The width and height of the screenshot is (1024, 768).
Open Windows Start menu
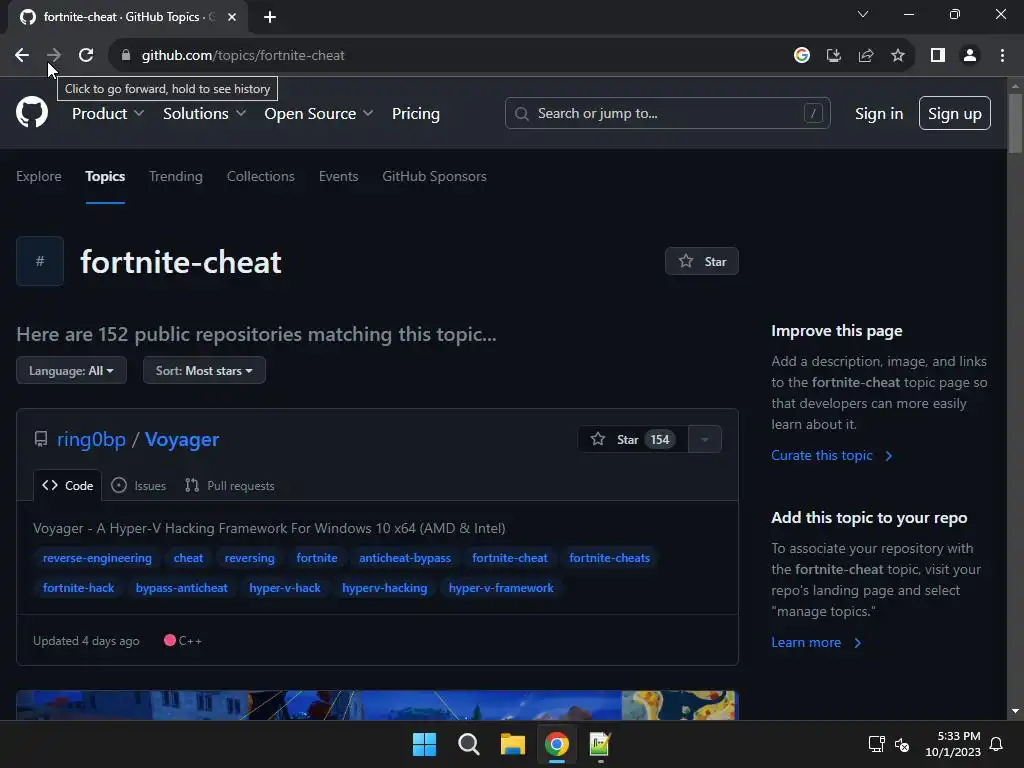pos(424,744)
